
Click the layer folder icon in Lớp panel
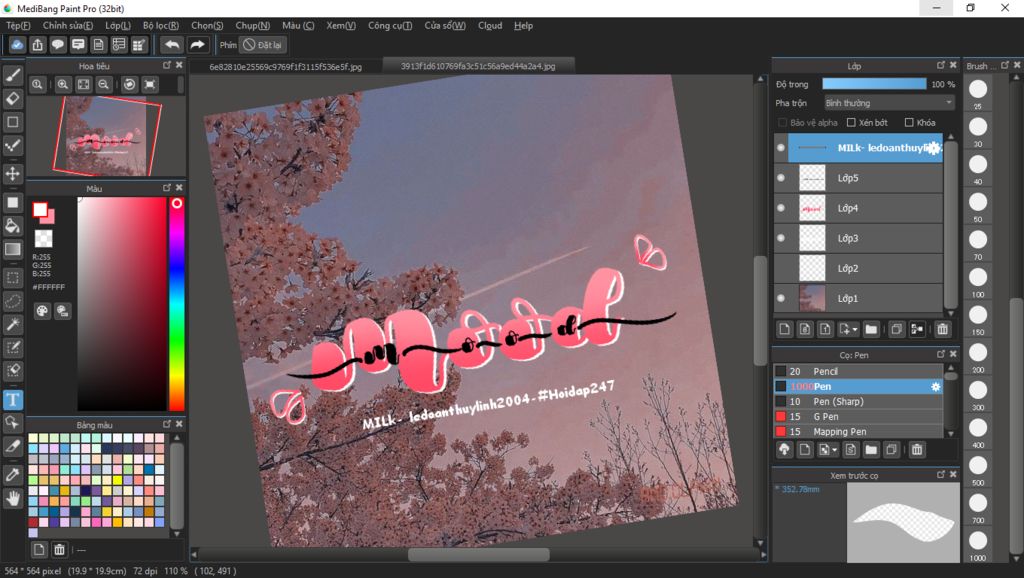[x=871, y=329]
